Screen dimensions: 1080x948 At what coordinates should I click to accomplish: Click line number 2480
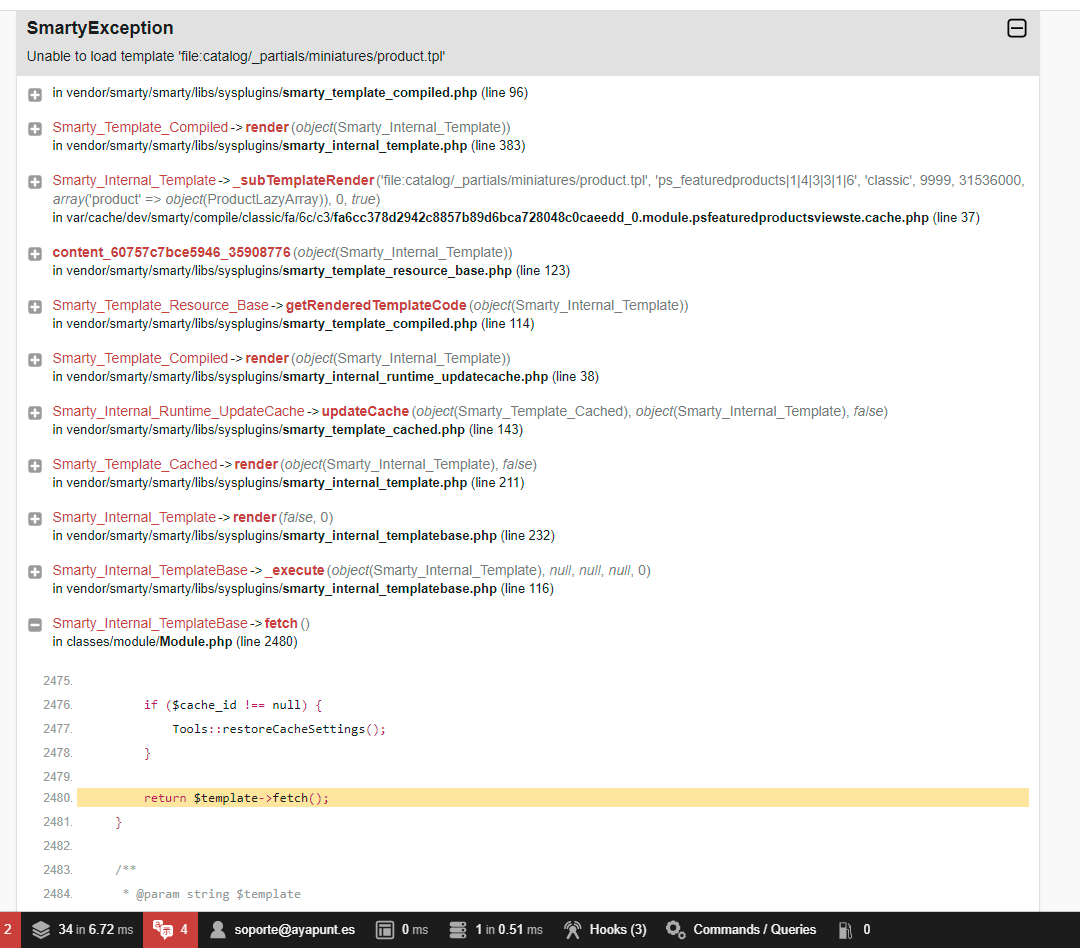(x=58, y=798)
